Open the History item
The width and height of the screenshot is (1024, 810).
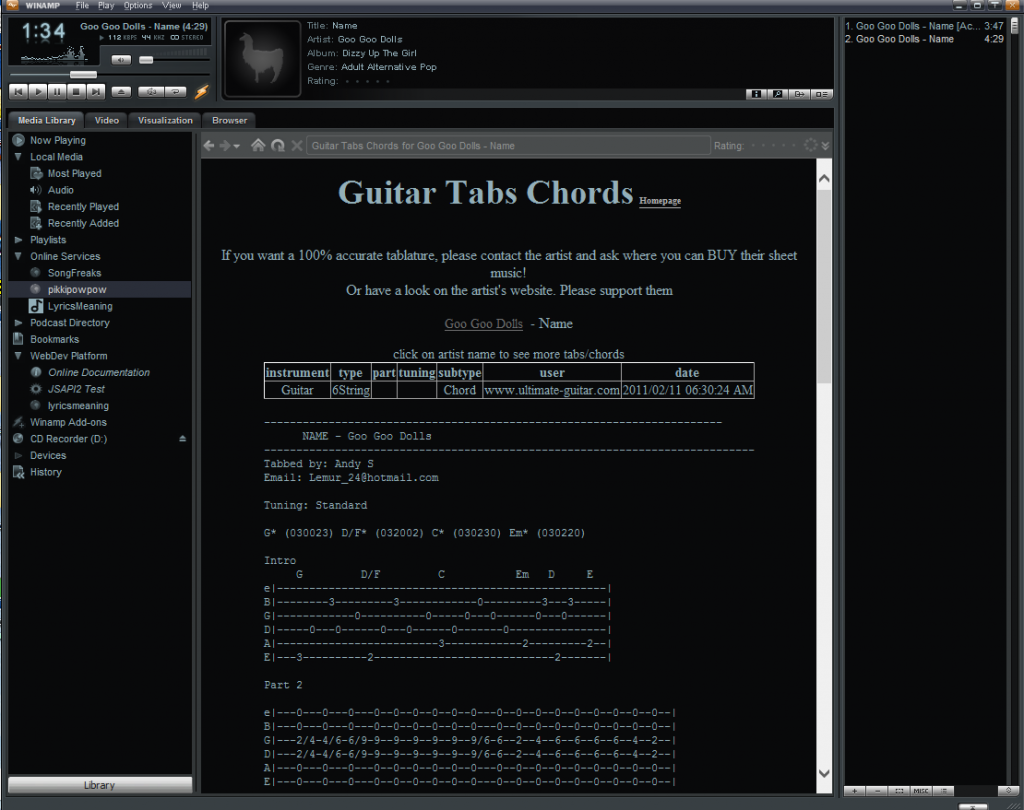coord(46,472)
